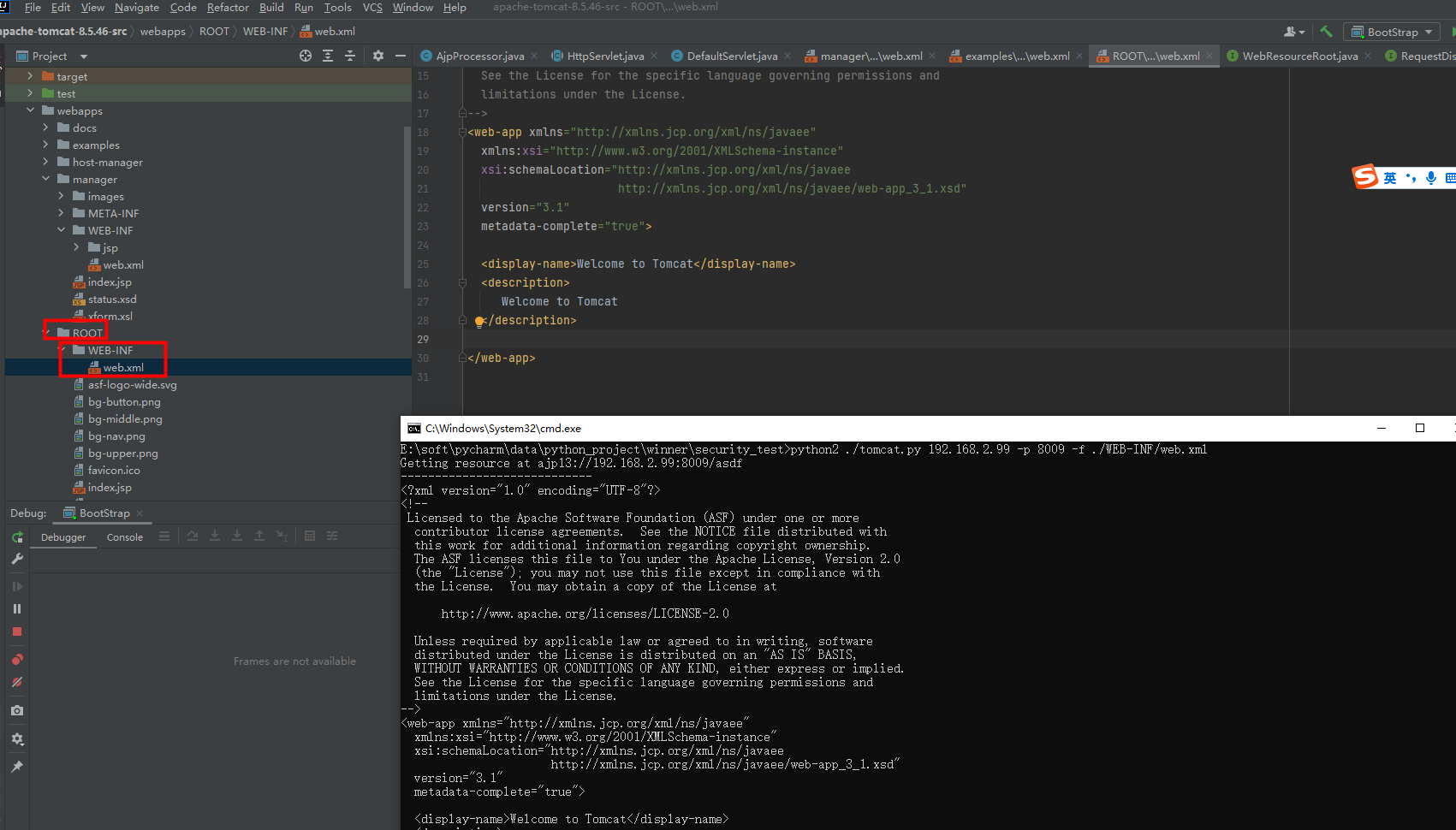Open debug panel settings gear
The width and height of the screenshot is (1456, 830).
(x=17, y=738)
